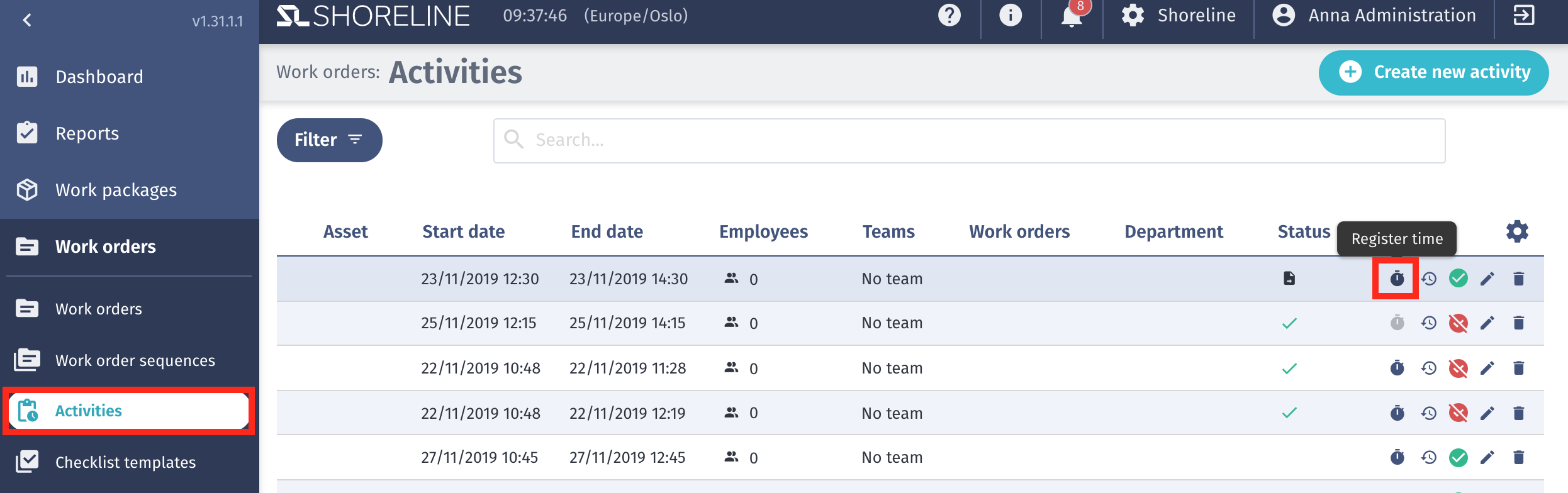This screenshot has width=1568, height=493.
Task: Expand the Filter options
Action: [329, 140]
